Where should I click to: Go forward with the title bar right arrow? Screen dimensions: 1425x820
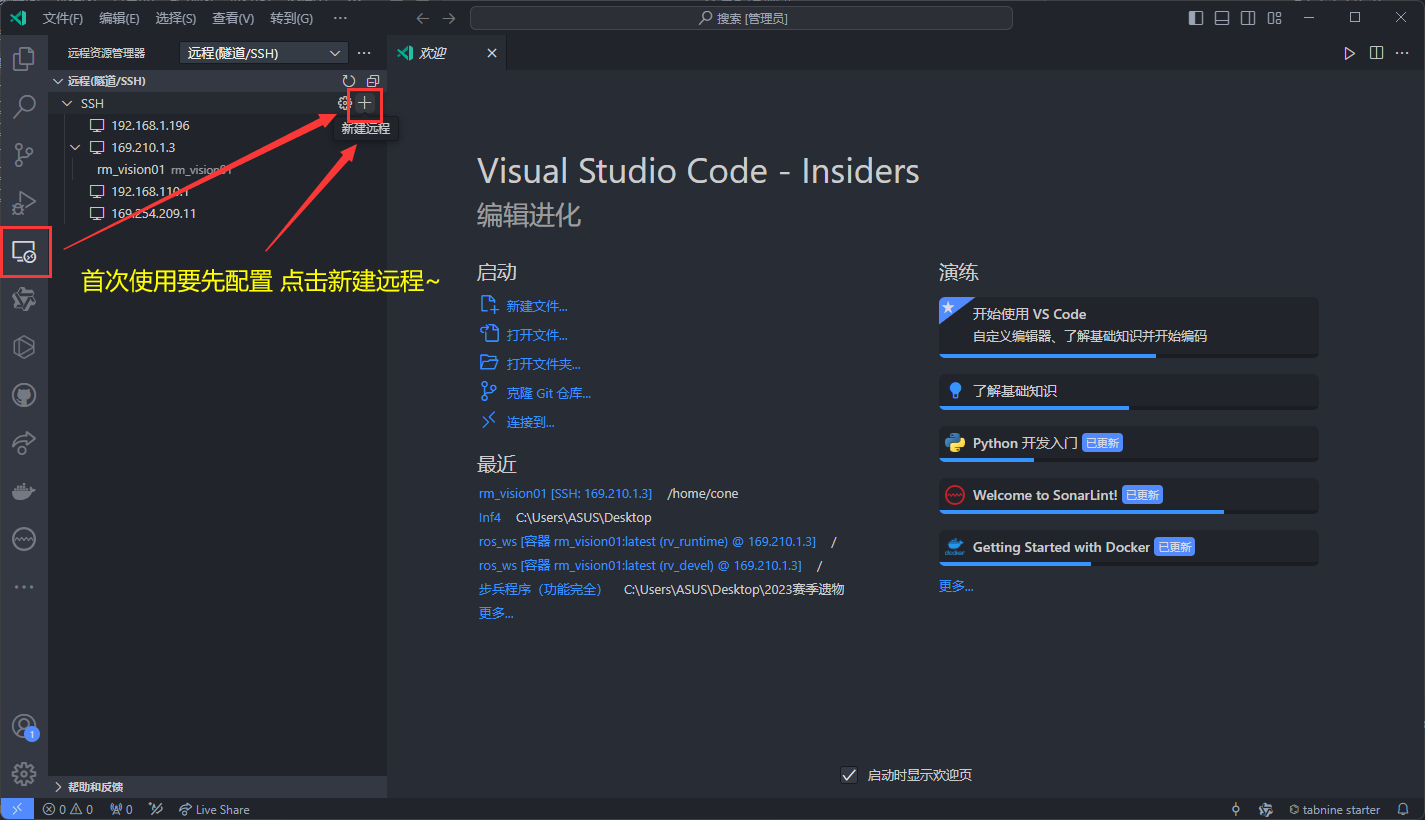[449, 18]
